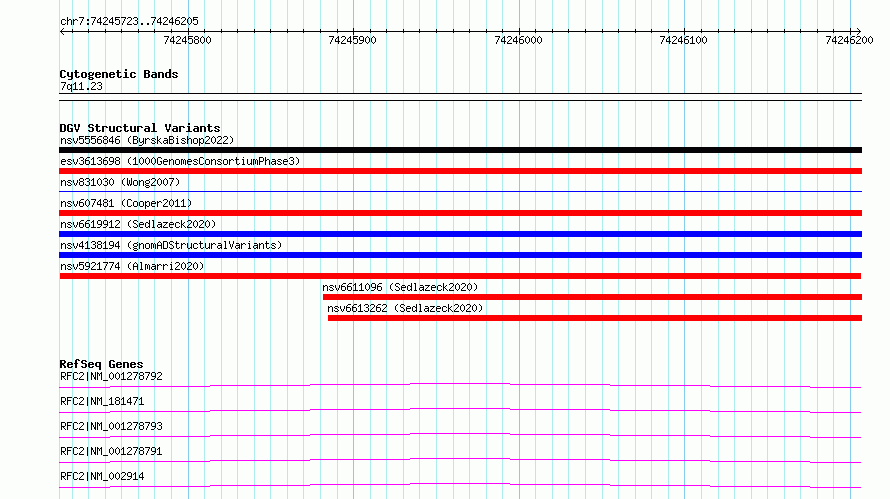Click ruler label 74246100
Viewport: 890px width, 499px height.
(683, 40)
